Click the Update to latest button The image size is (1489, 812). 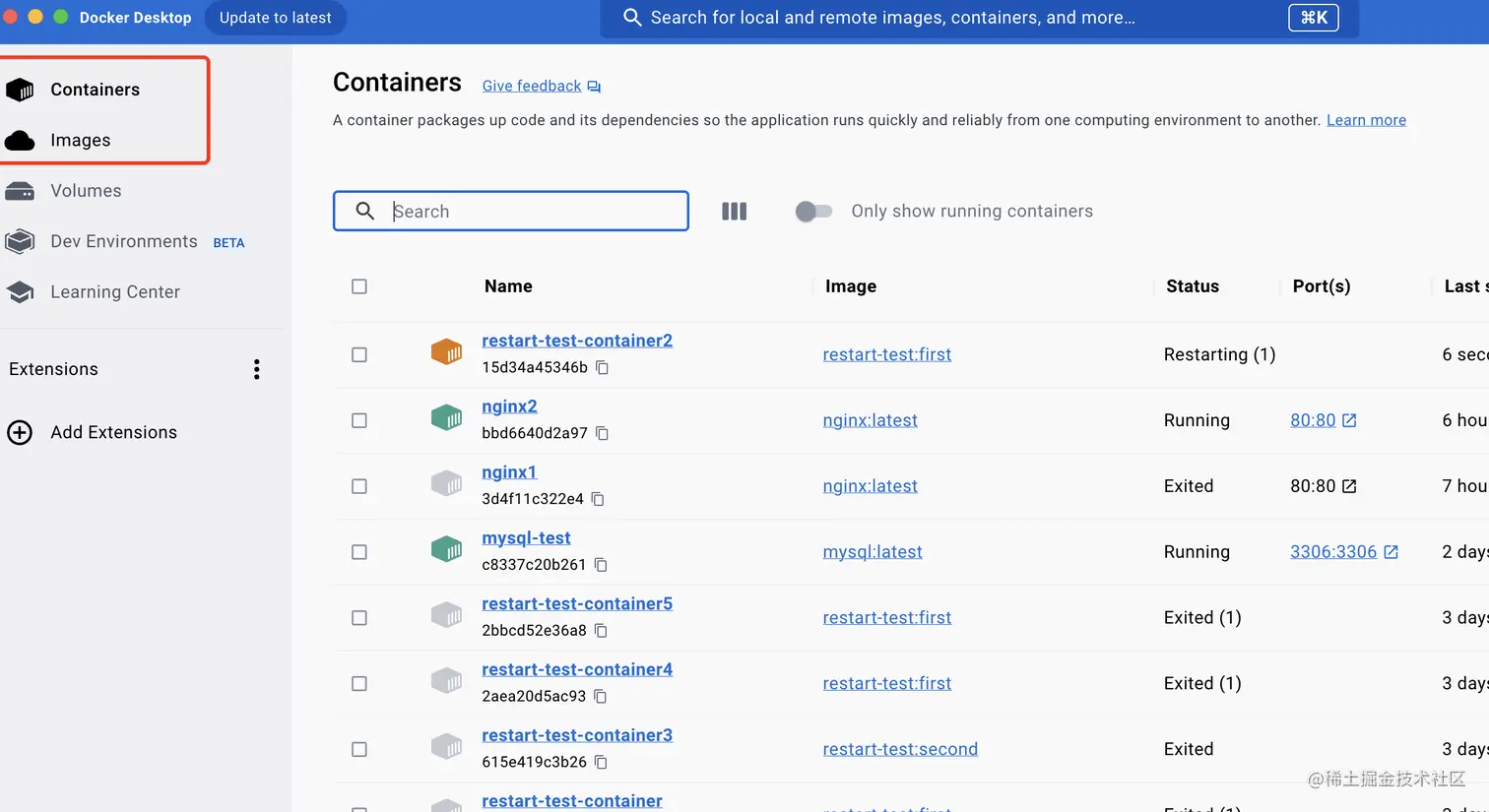pos(276,18)
